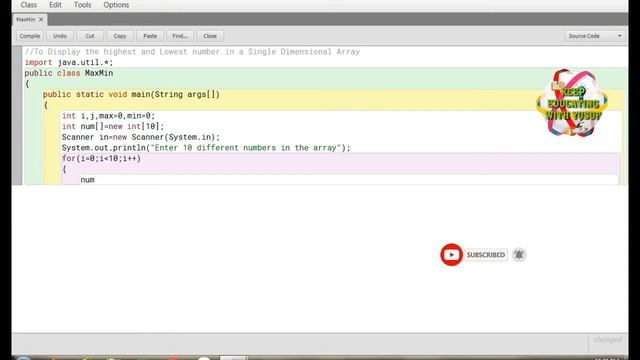
Task: Open the Edit menu
Action: coord(55,5)
